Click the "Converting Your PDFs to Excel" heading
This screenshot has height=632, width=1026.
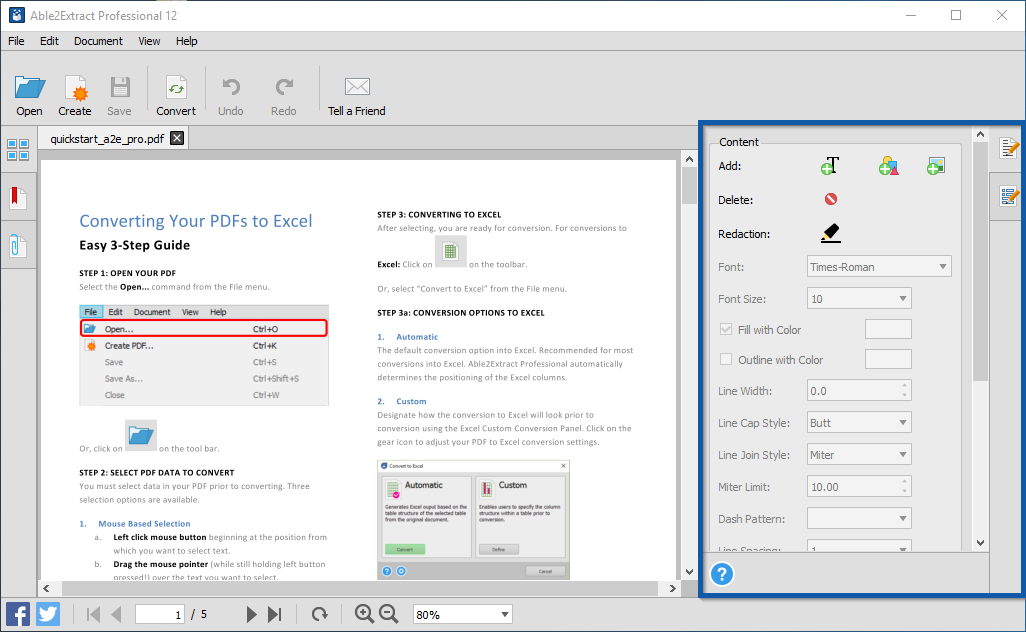[x=196, y=221]
